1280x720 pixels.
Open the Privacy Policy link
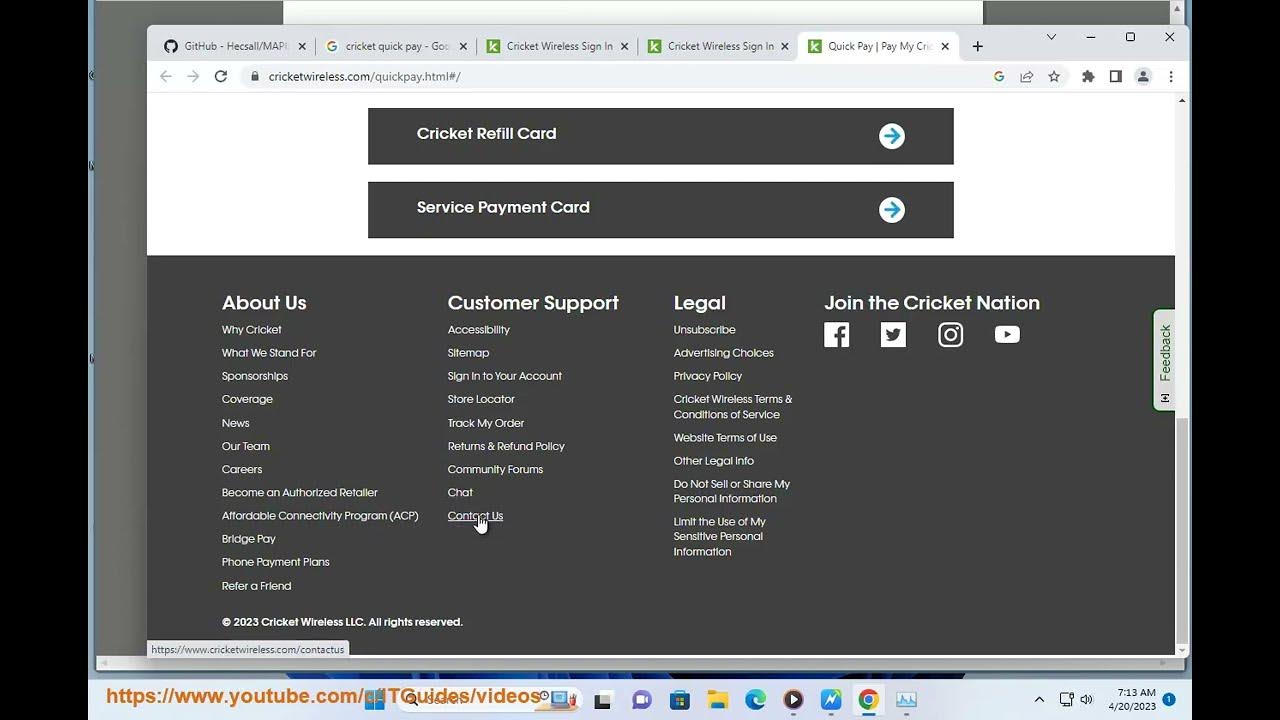coord(707,376)
